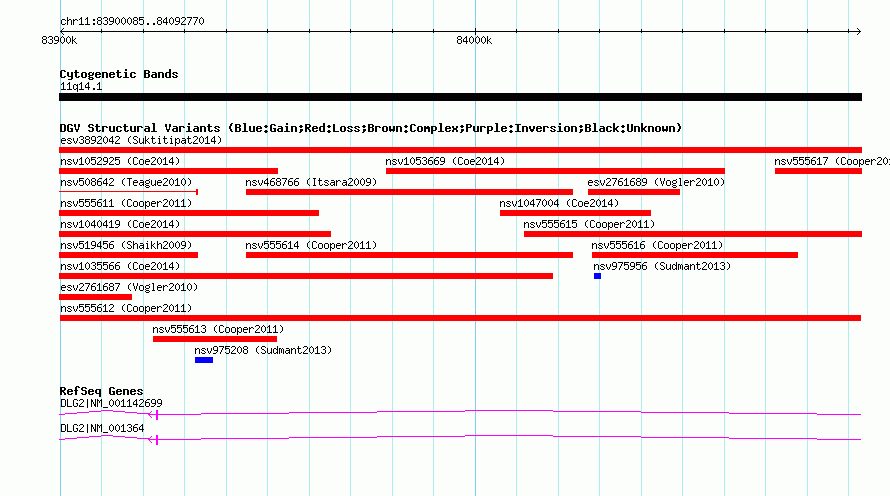Click the DLG2|NM_001364 gene label
Viewport: 890px width, 496px height.
tap(102, 428)
